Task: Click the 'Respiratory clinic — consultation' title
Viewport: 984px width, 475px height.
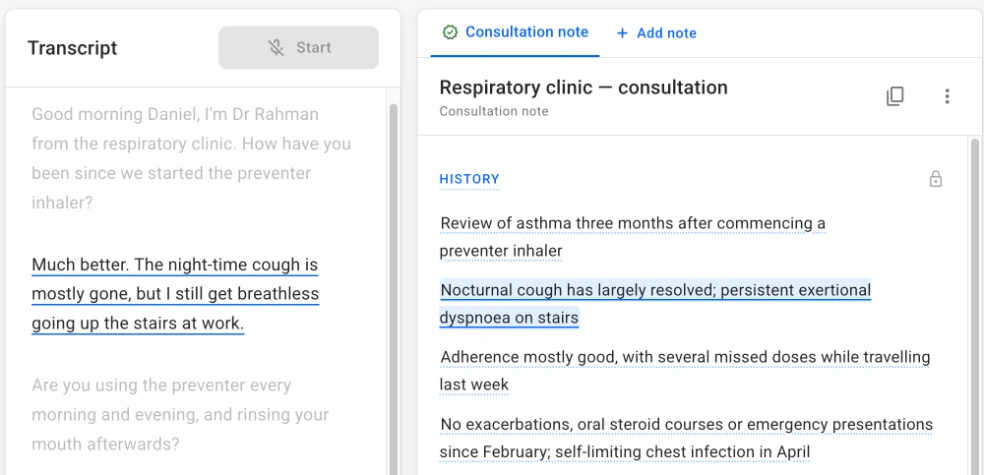Action: pos(584,87)
